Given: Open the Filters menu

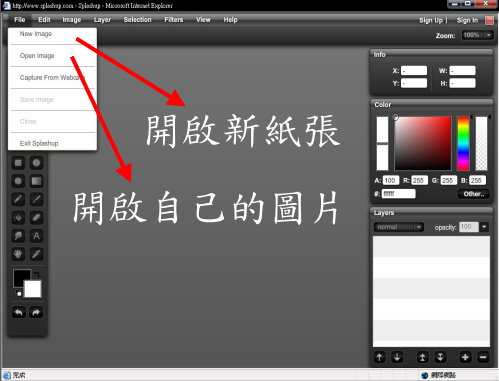Looking at the screenshot, I should click(x=174, y=20).
